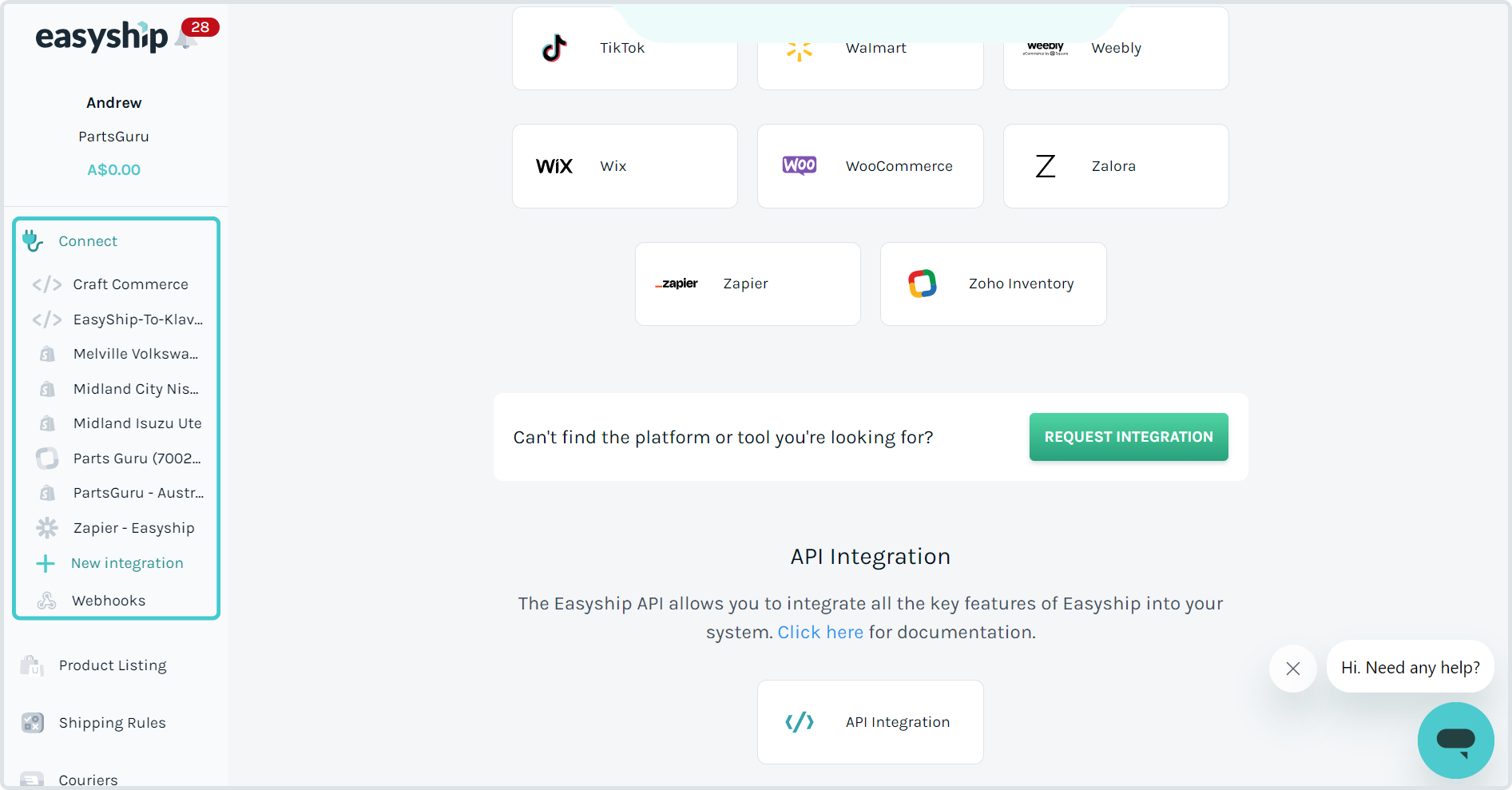The height and width of the screenshot is (790, 1512).
Task: Select the Zapier - Easyship integration
Action: click(133, 528)
